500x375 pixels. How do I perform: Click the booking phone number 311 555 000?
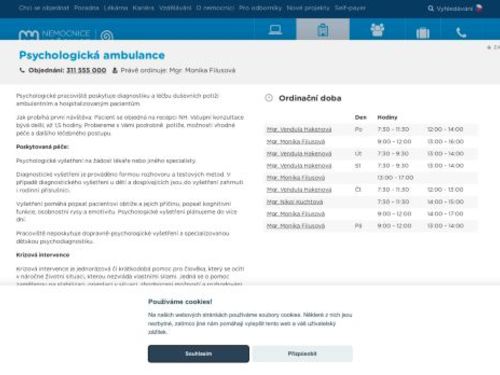(86, 70)
